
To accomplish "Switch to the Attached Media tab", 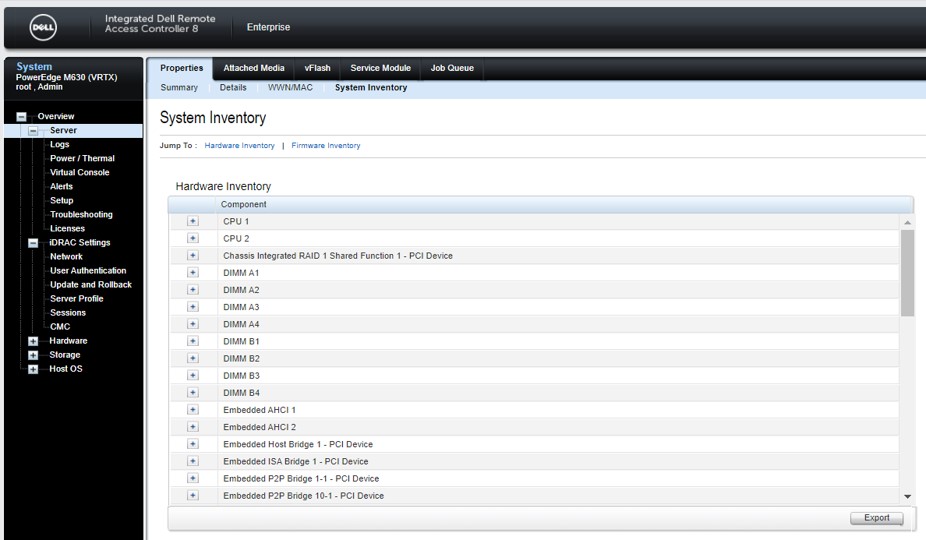I will (253, 68).
